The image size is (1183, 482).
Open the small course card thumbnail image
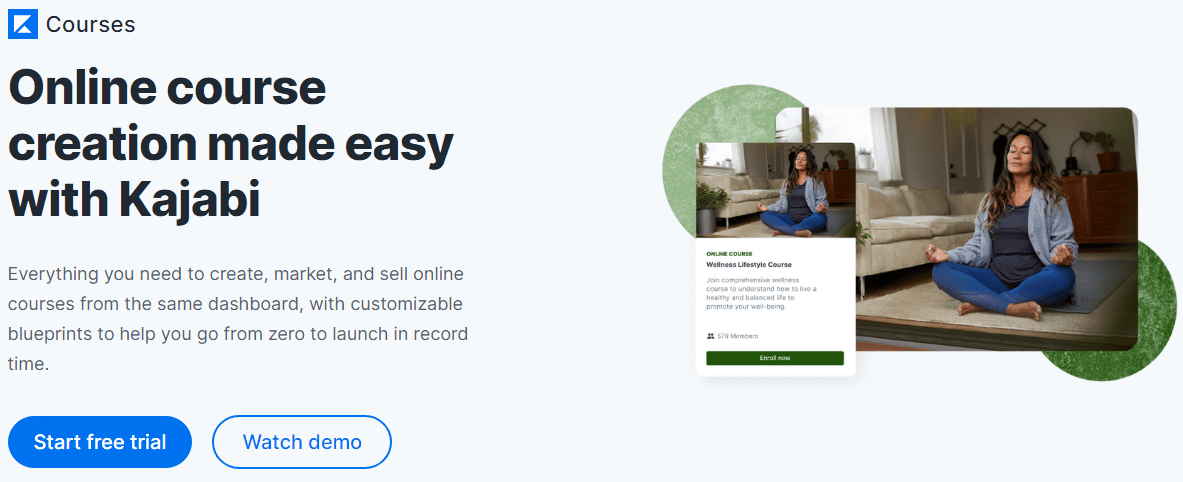click(775, 190)
